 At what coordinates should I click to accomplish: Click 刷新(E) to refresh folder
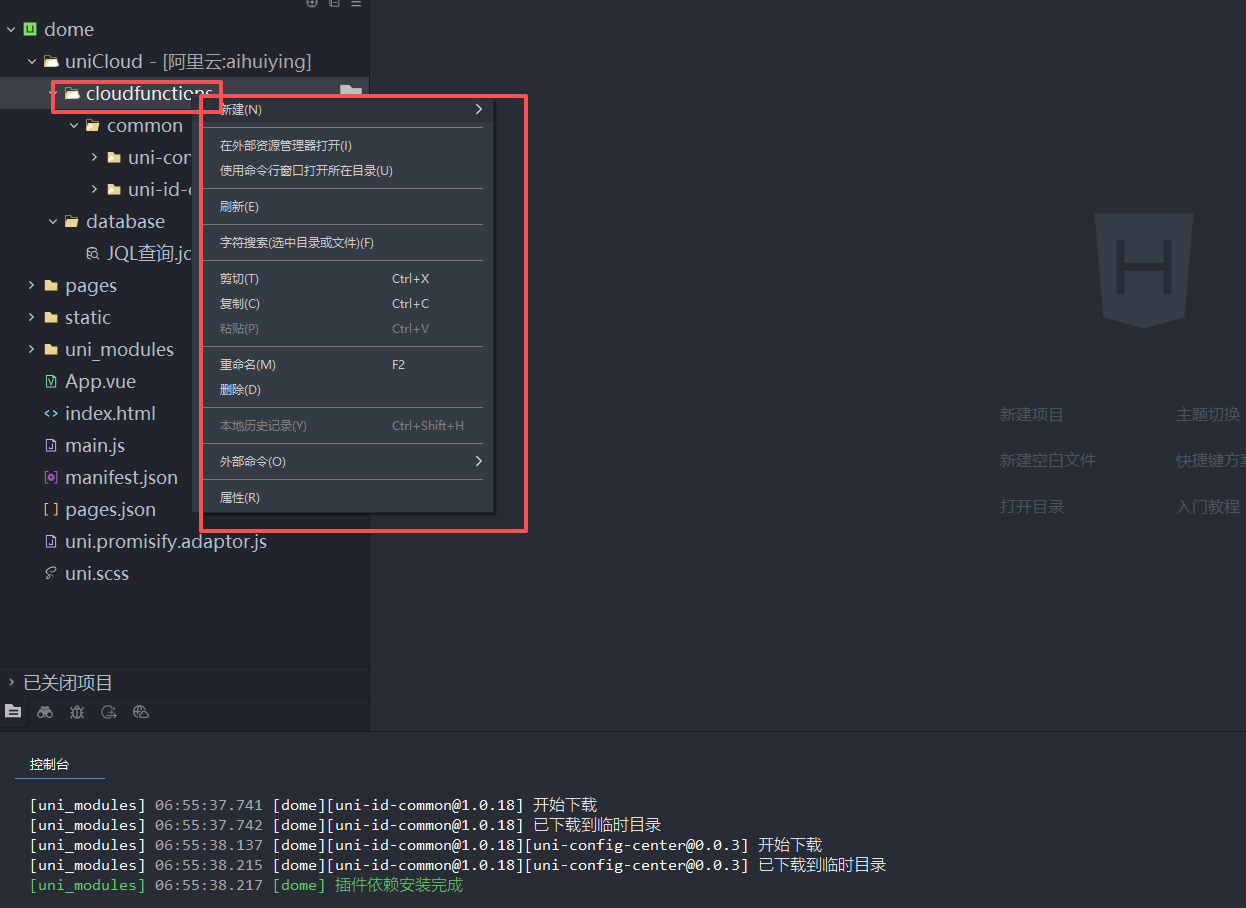coord(239,207)
